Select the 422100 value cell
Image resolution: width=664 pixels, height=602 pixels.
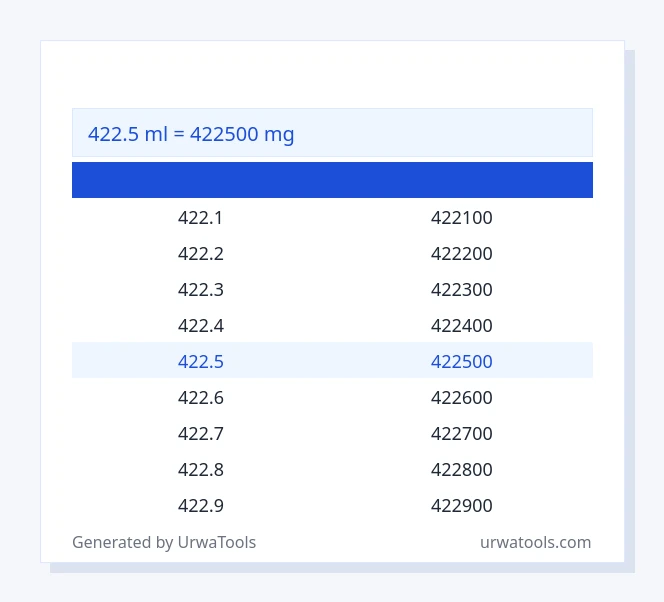coord(462,218)
